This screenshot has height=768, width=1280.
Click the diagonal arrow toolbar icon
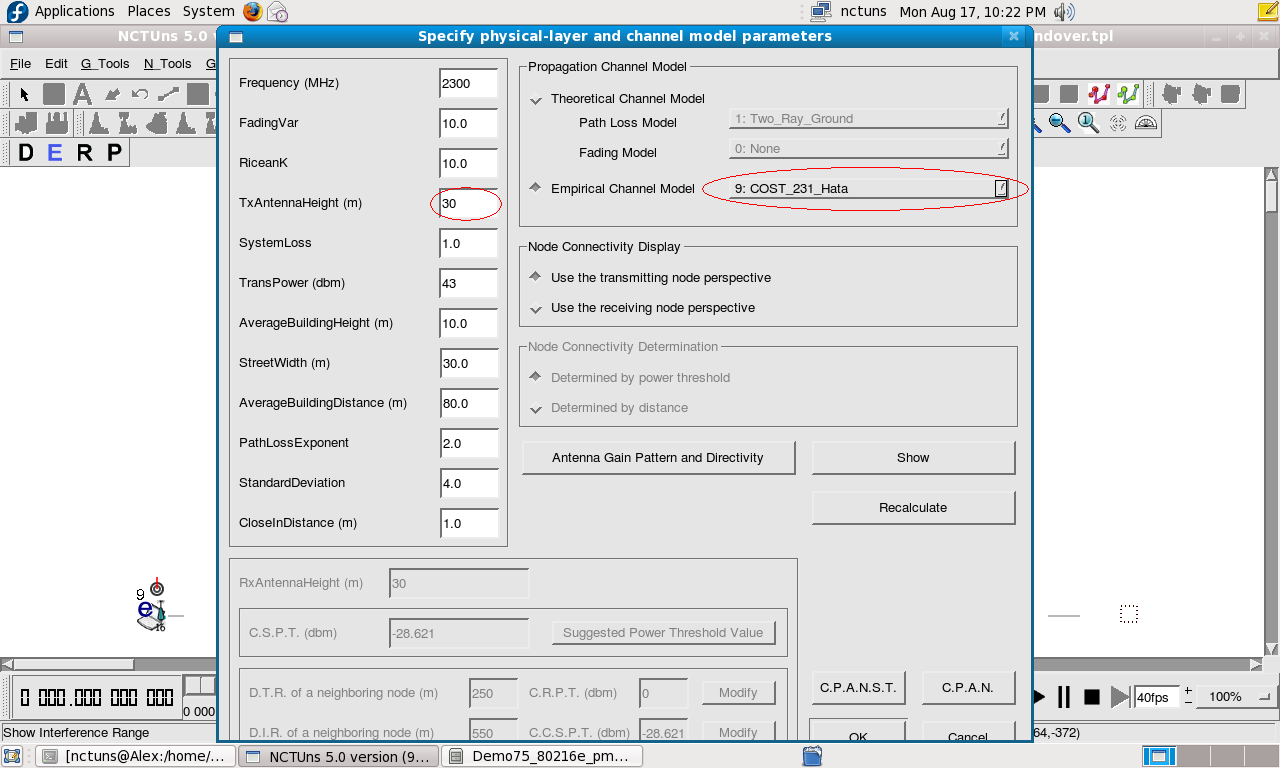click(x=112, y=95)
